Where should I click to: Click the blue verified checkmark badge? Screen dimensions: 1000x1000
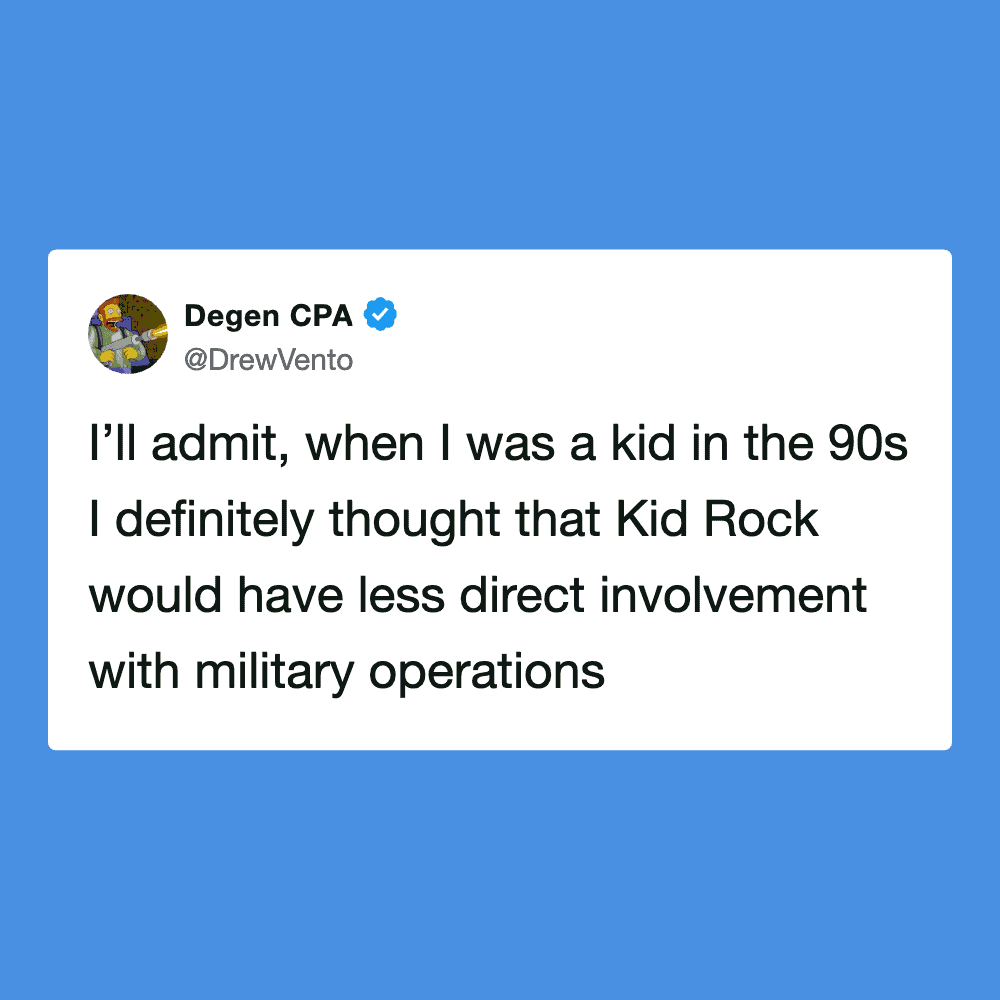pyautogui.click(x=380, y=315)
